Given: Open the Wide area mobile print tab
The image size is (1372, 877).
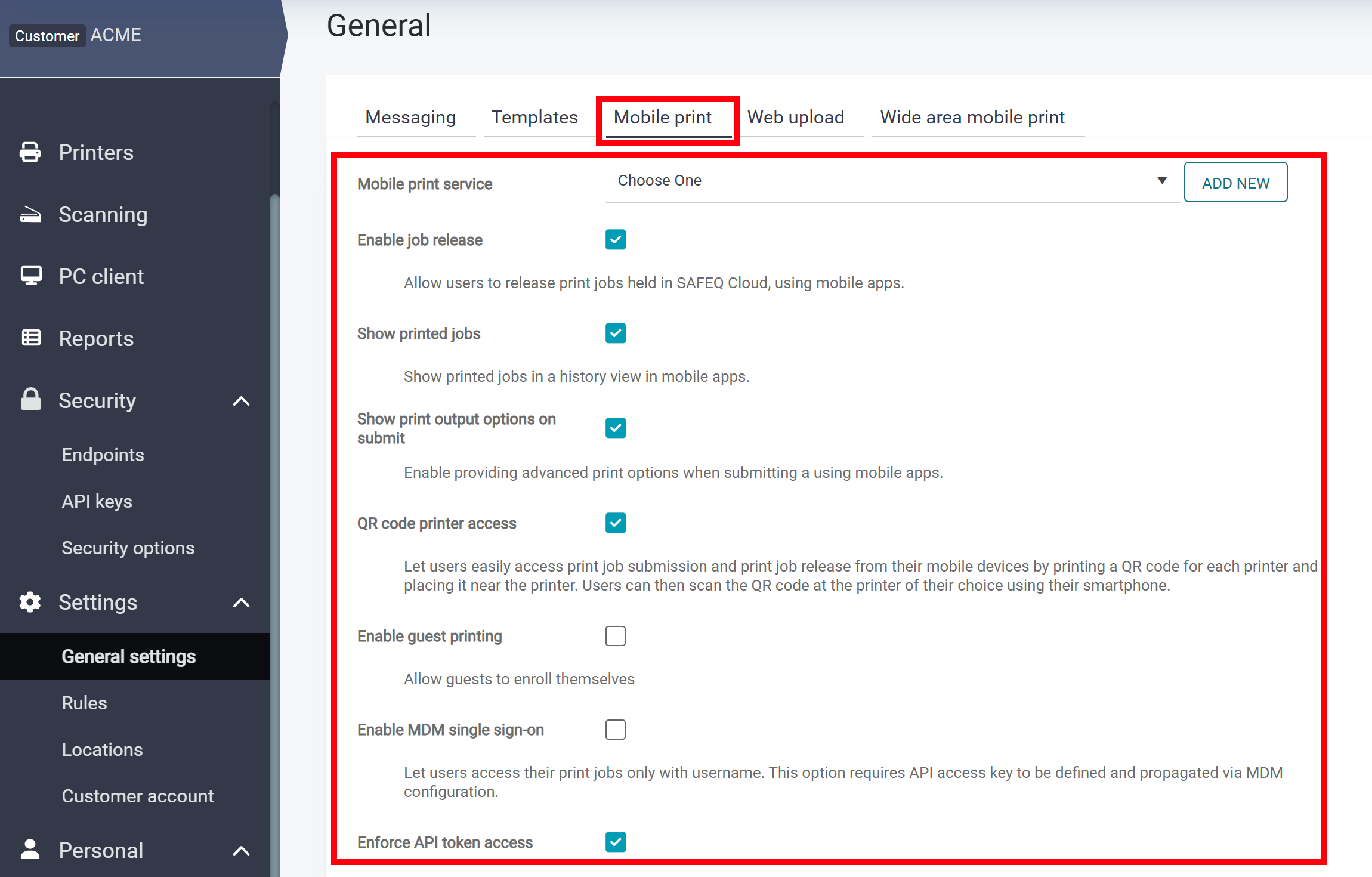Looking at the screenshot, I should [972, 118].
